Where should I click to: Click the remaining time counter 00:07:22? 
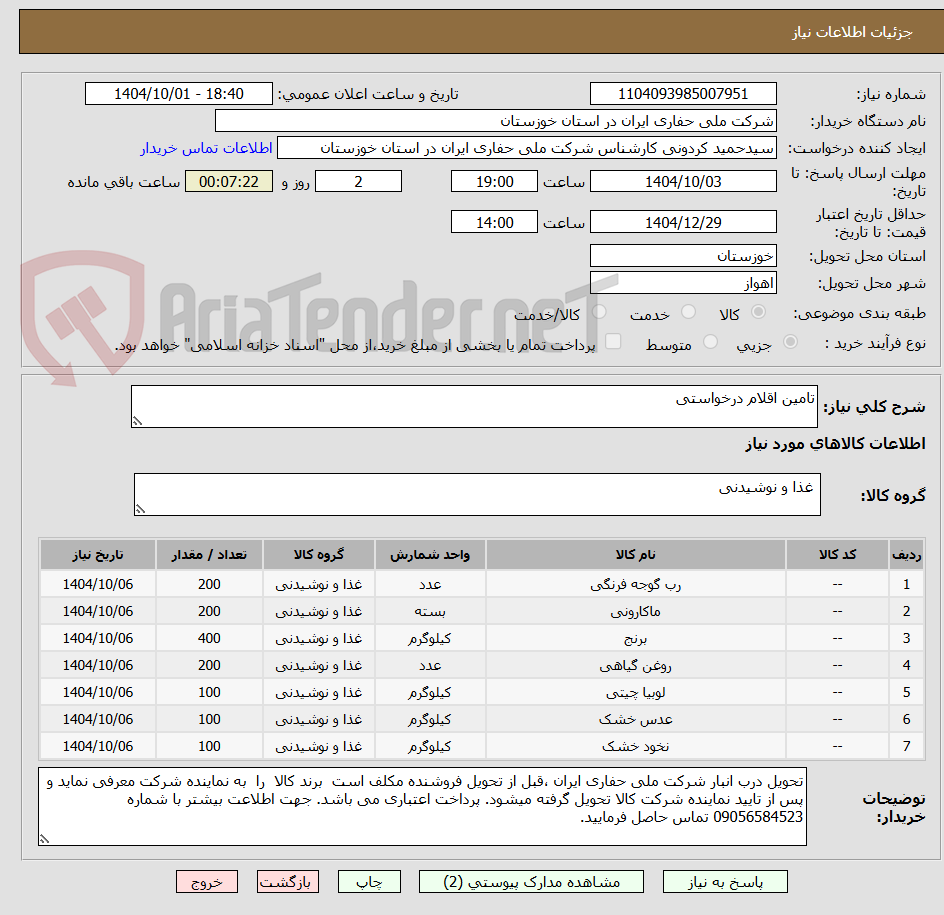(229, 181)
